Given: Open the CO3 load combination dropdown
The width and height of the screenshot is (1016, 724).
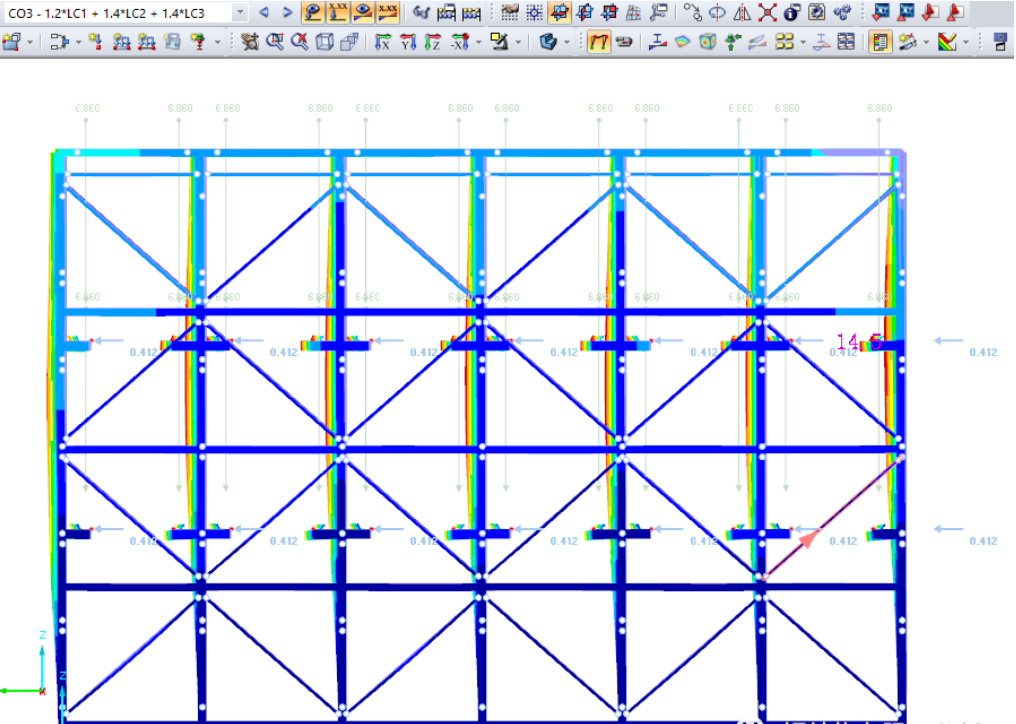Looking at the screenshot, I should 240,13.
